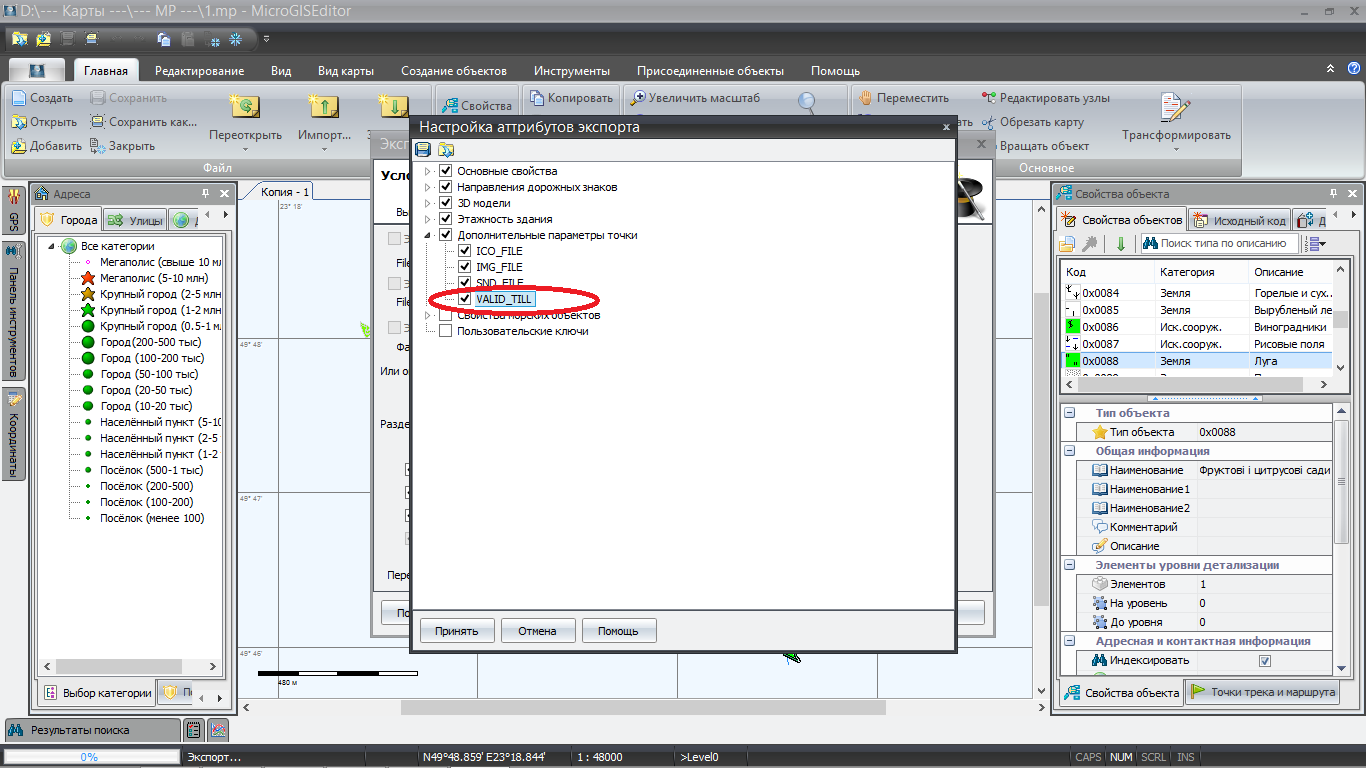
Task: Click the Отмена button
Action: [537, 631]
